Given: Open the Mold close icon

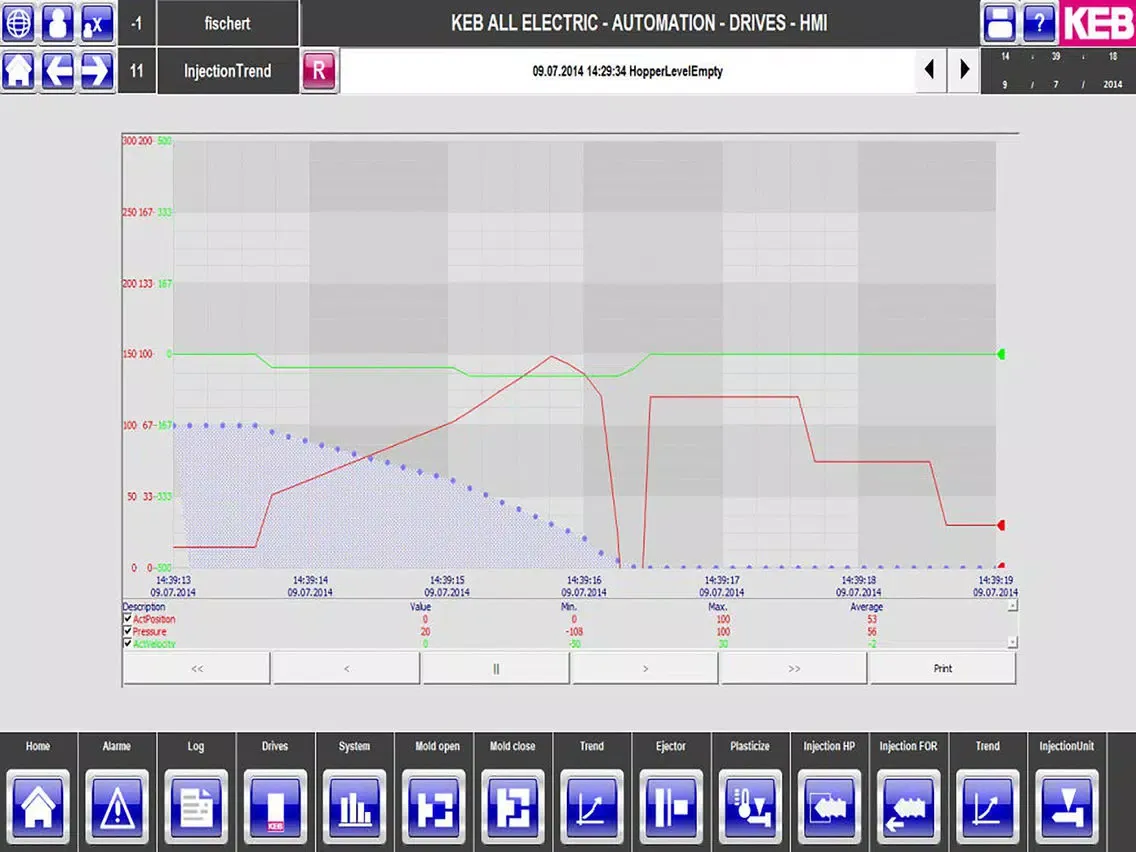Looking at the screenshot, I should pyautogui.click(x=512, y=805).
